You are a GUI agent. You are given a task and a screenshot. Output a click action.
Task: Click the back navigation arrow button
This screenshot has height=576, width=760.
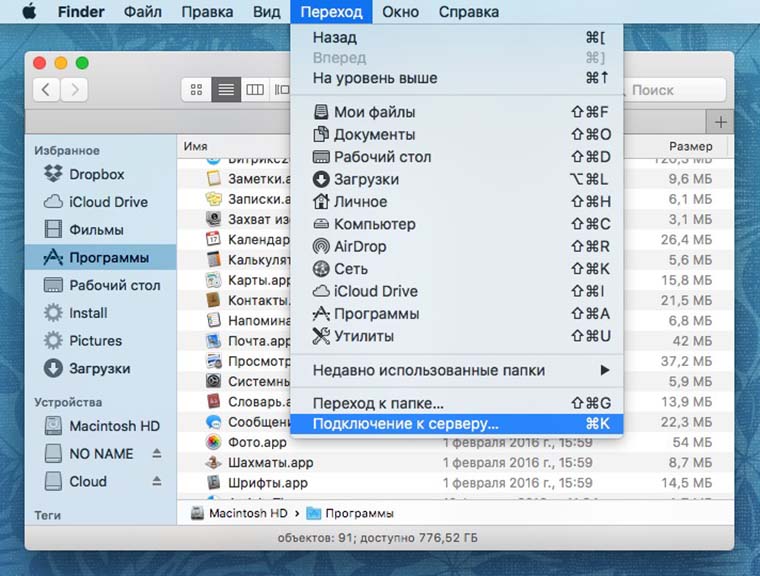[x=46, y=89]
